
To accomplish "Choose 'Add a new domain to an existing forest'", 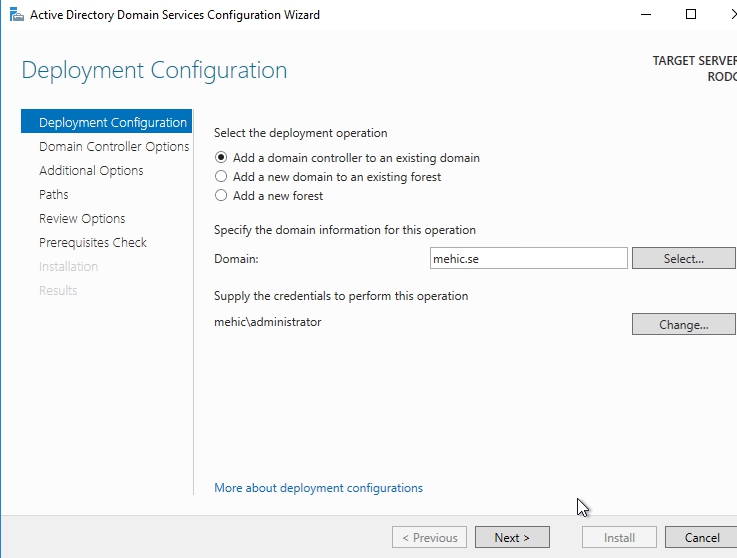I will (222, 177).
